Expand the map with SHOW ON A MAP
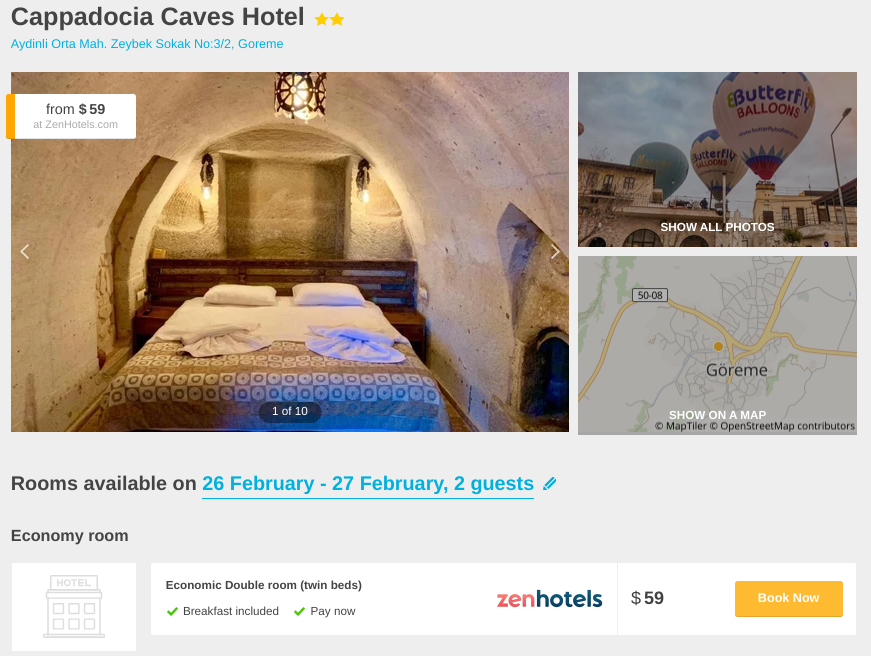 (717, 415)
